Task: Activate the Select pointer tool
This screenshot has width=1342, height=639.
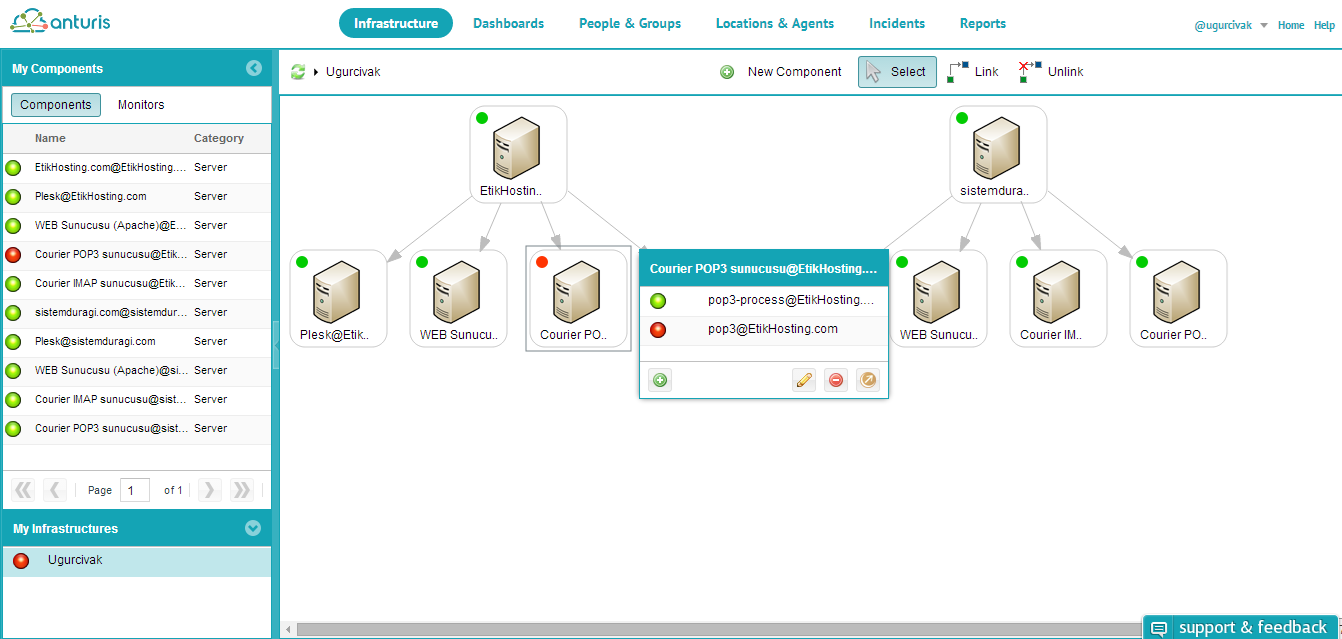Action: click(897, 72)
